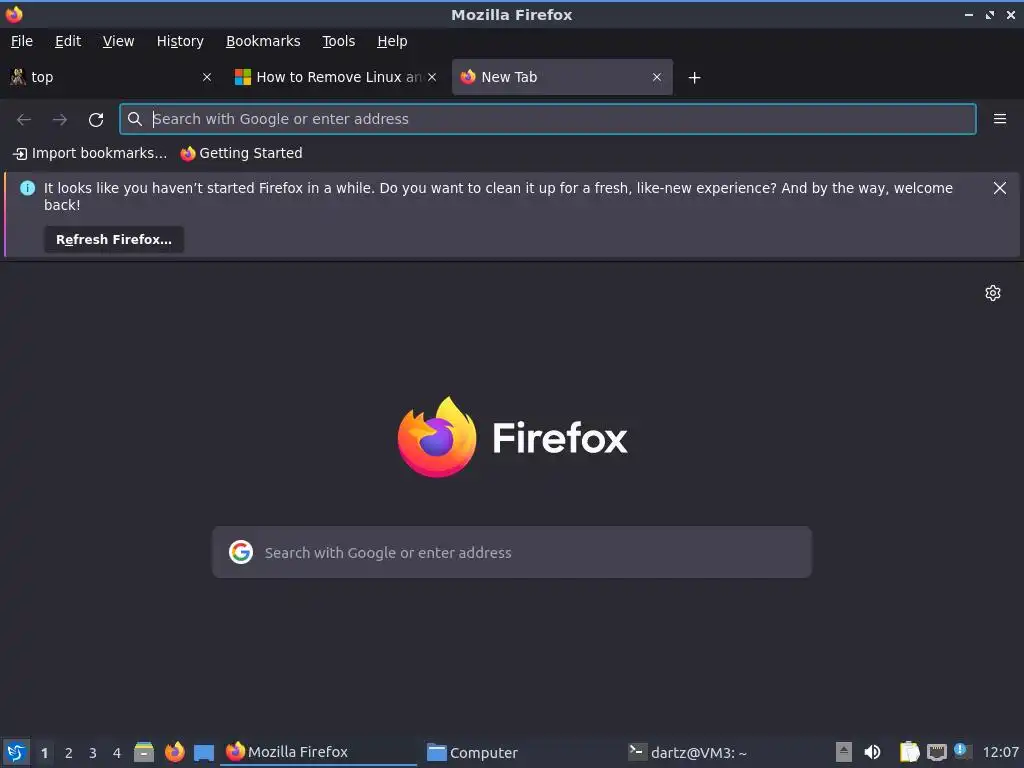The width and height of the screenshot is (1024, 768).
Task: Click the 12:07 clock on taskbar
Action: [1000, 752]
